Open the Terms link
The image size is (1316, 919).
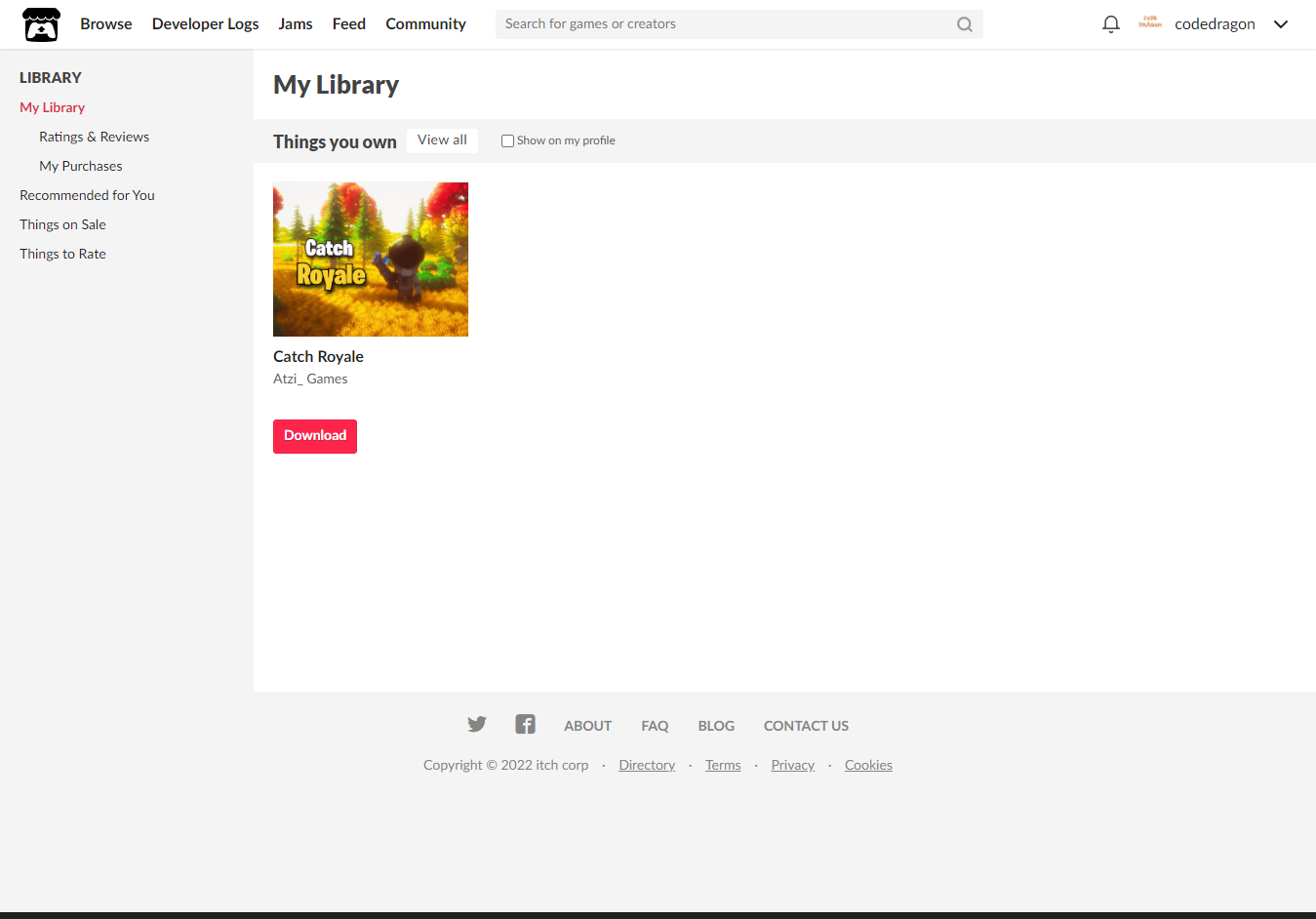[x=723, y=765]
